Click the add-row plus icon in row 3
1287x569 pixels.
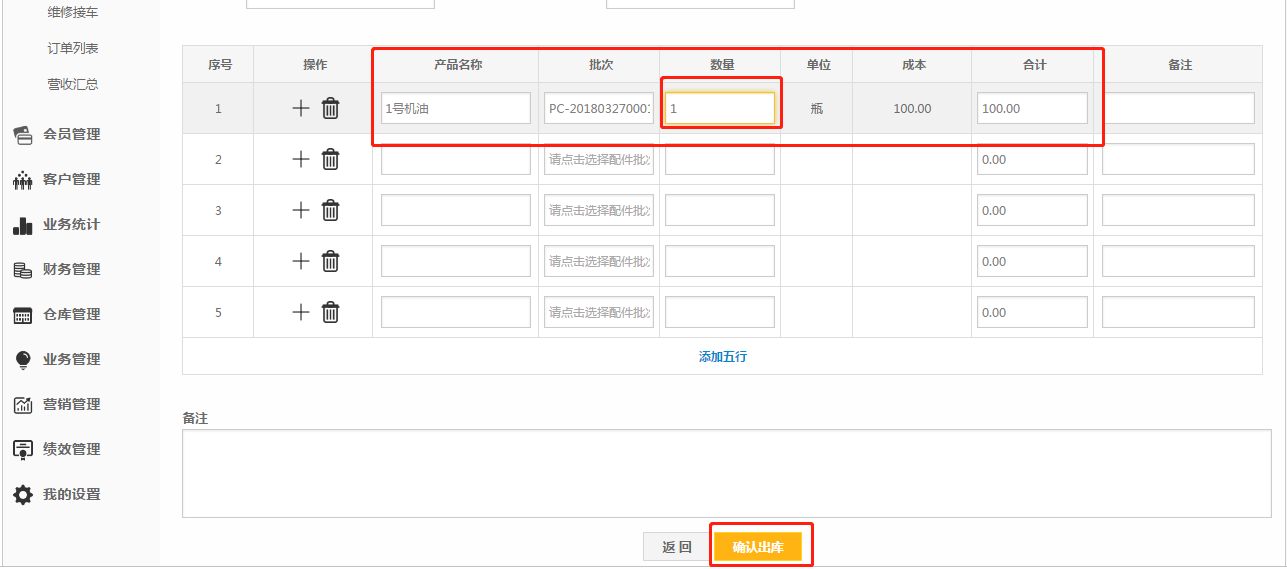(300, 210)
